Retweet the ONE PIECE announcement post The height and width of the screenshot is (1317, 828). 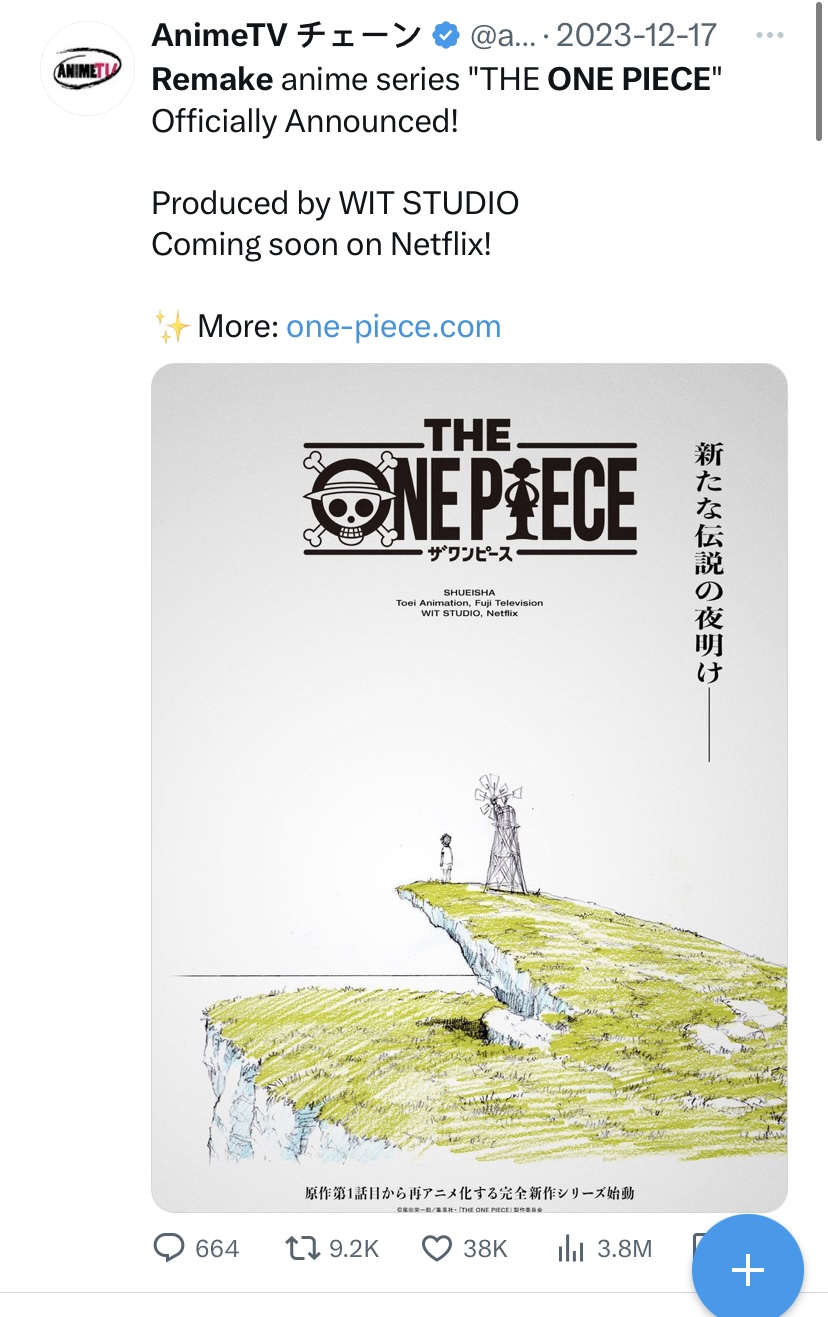299,1247
